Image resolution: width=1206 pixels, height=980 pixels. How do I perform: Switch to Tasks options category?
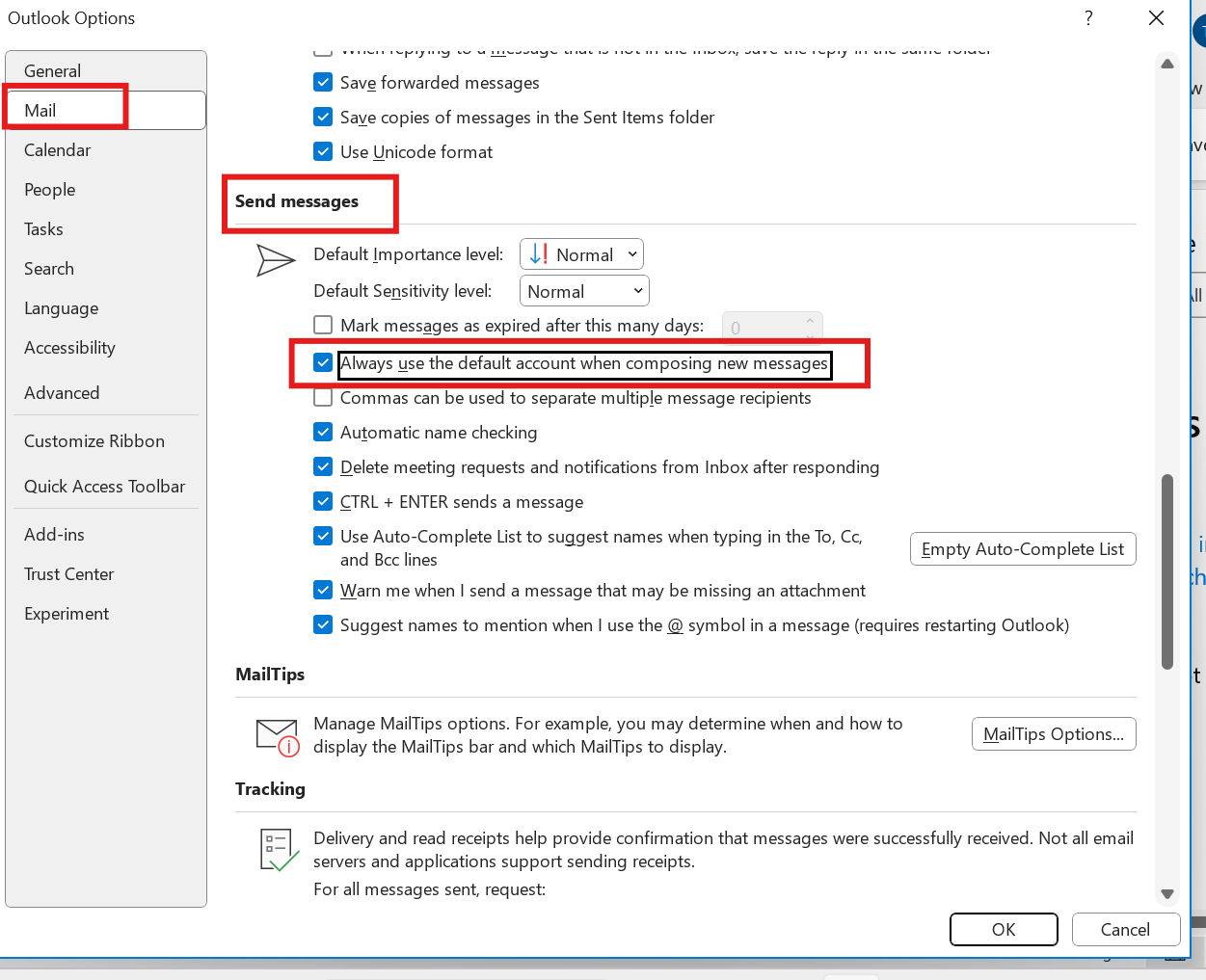(106, 229)
